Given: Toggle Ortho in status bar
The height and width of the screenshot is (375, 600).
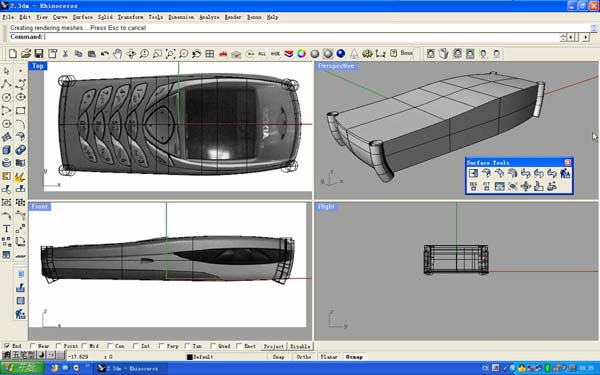Looking at the screenshot, I should tap(304, 357).
